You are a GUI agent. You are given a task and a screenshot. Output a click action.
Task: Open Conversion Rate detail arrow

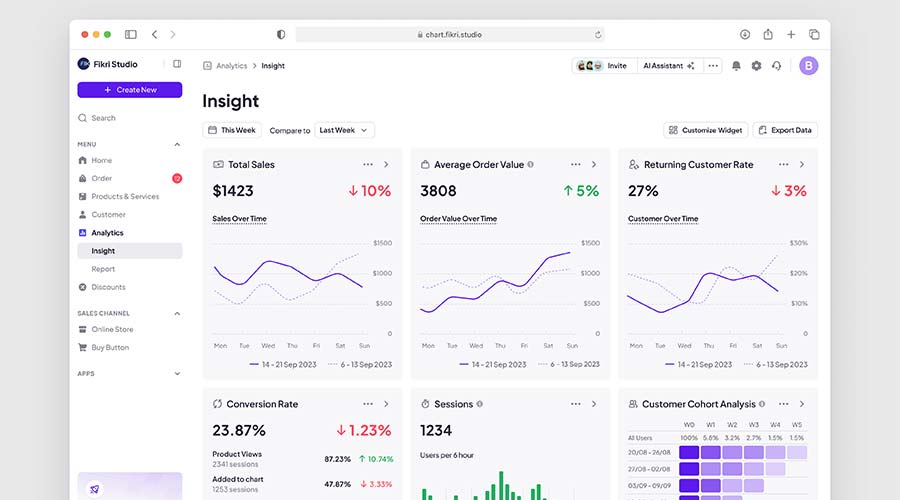pos(386,404)
